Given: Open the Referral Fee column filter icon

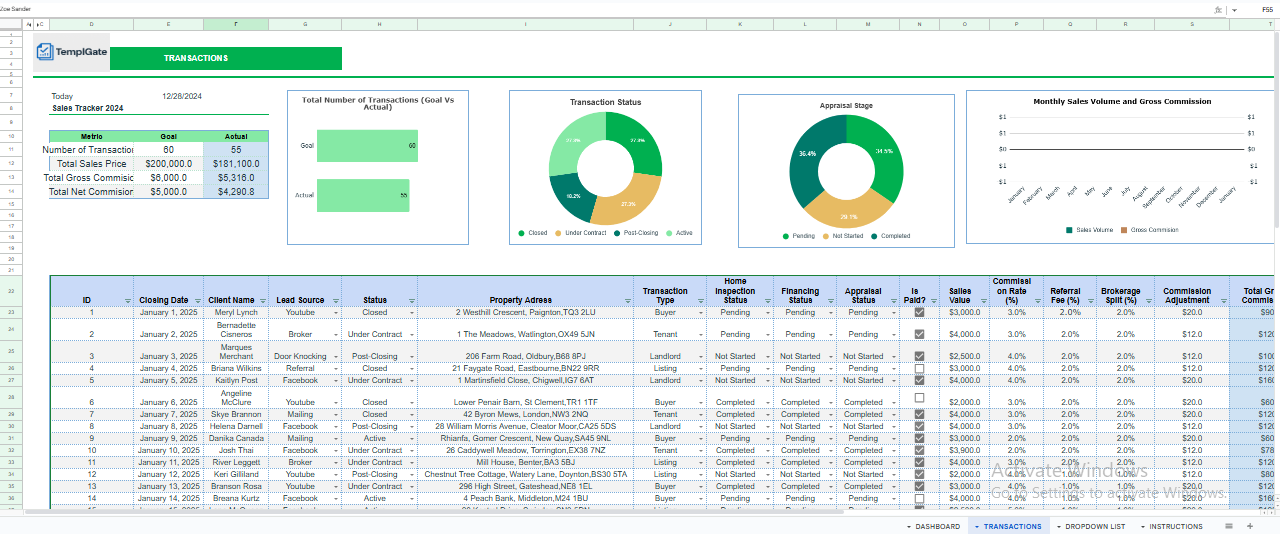Looking at the screenshot, I should [1091, 300].
